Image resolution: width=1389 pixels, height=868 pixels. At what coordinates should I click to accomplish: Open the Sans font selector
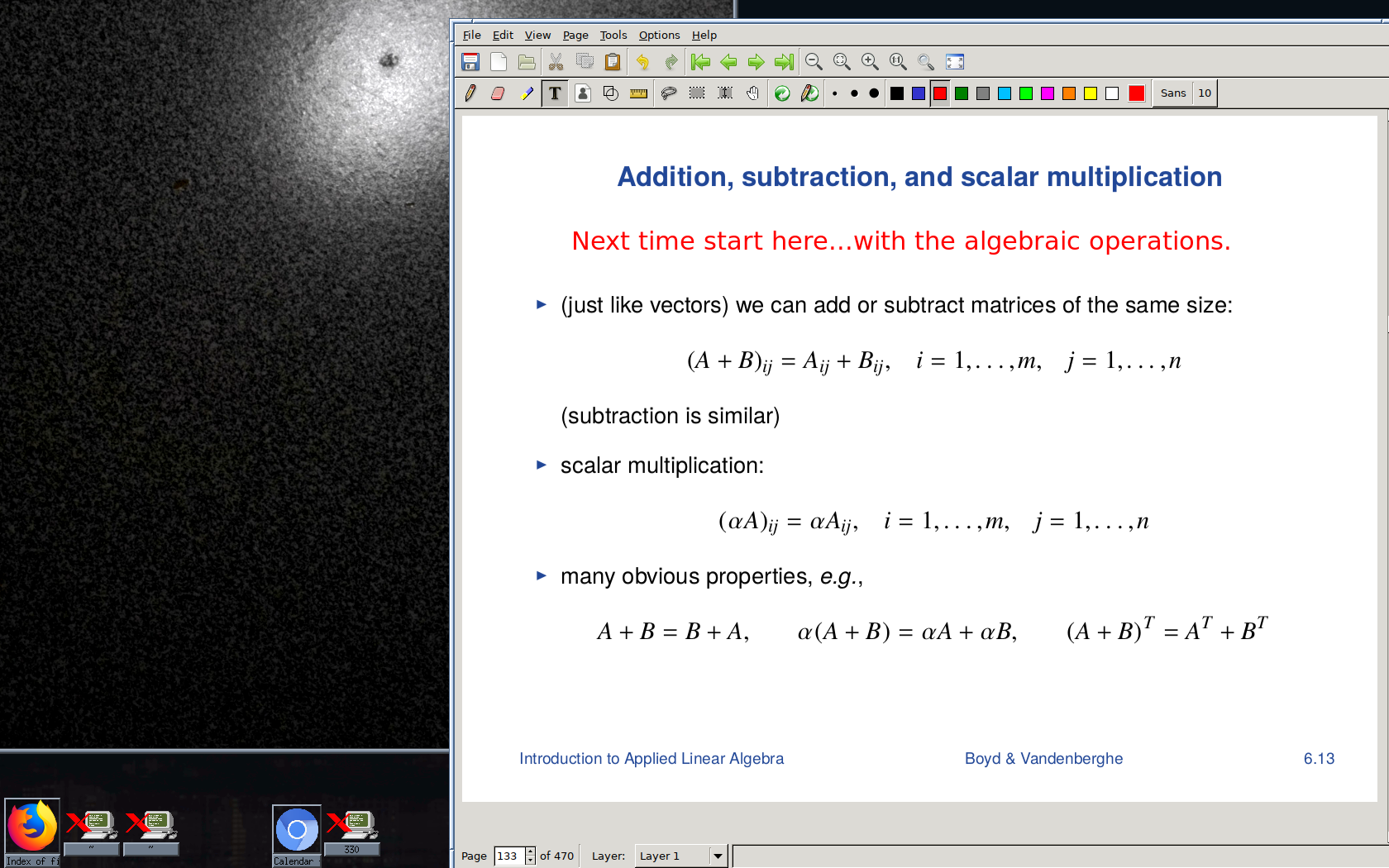click(x=1172, y=93)
